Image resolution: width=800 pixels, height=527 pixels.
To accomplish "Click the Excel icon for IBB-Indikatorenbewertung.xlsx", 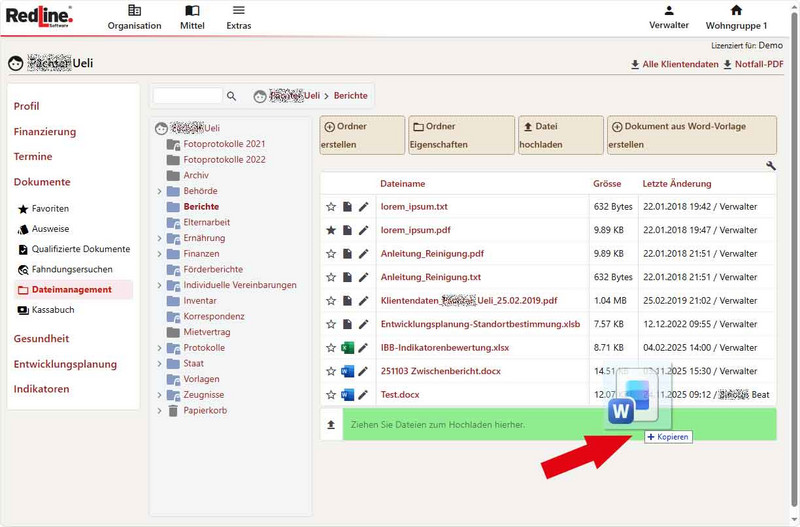I will coord(347,348).
